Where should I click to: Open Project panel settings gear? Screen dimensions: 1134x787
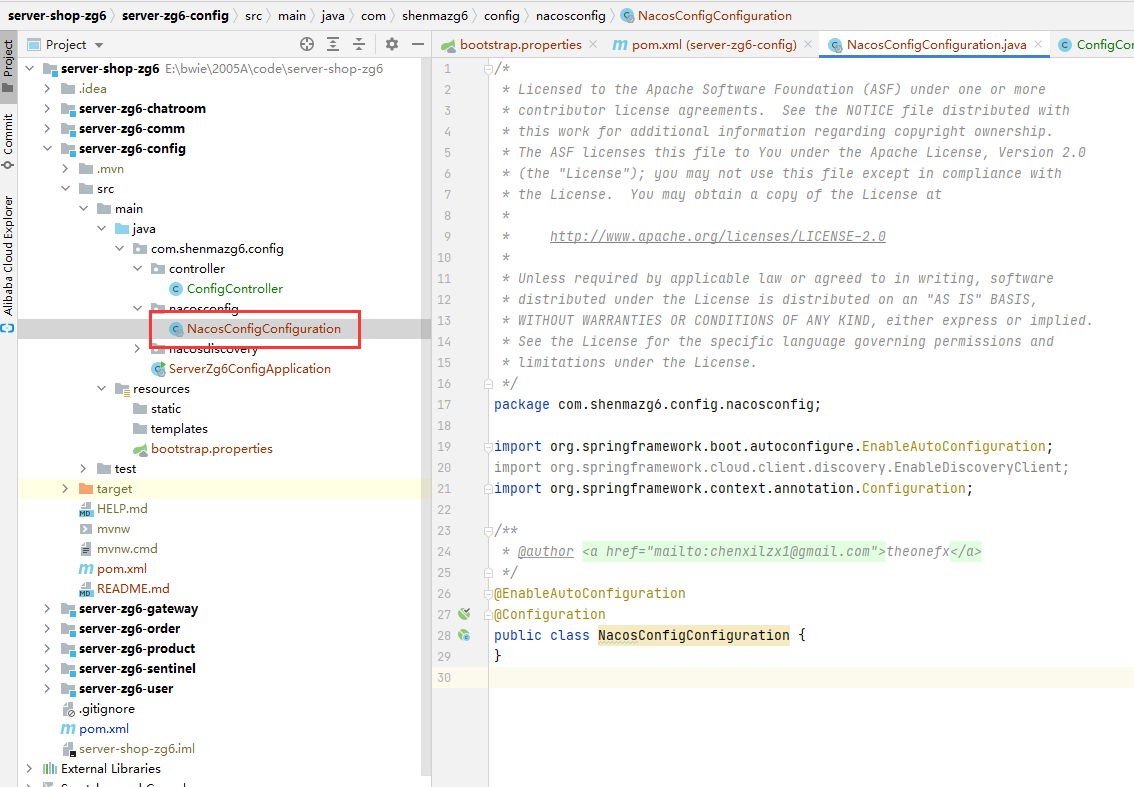(392, 44)
